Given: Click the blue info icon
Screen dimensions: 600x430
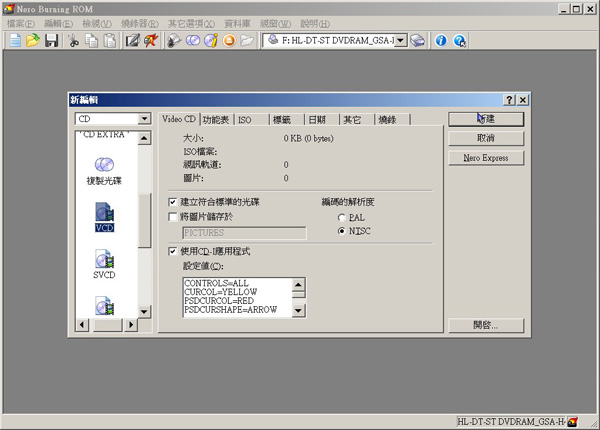Looking at the screenshot, I should [x=441, y=40].
